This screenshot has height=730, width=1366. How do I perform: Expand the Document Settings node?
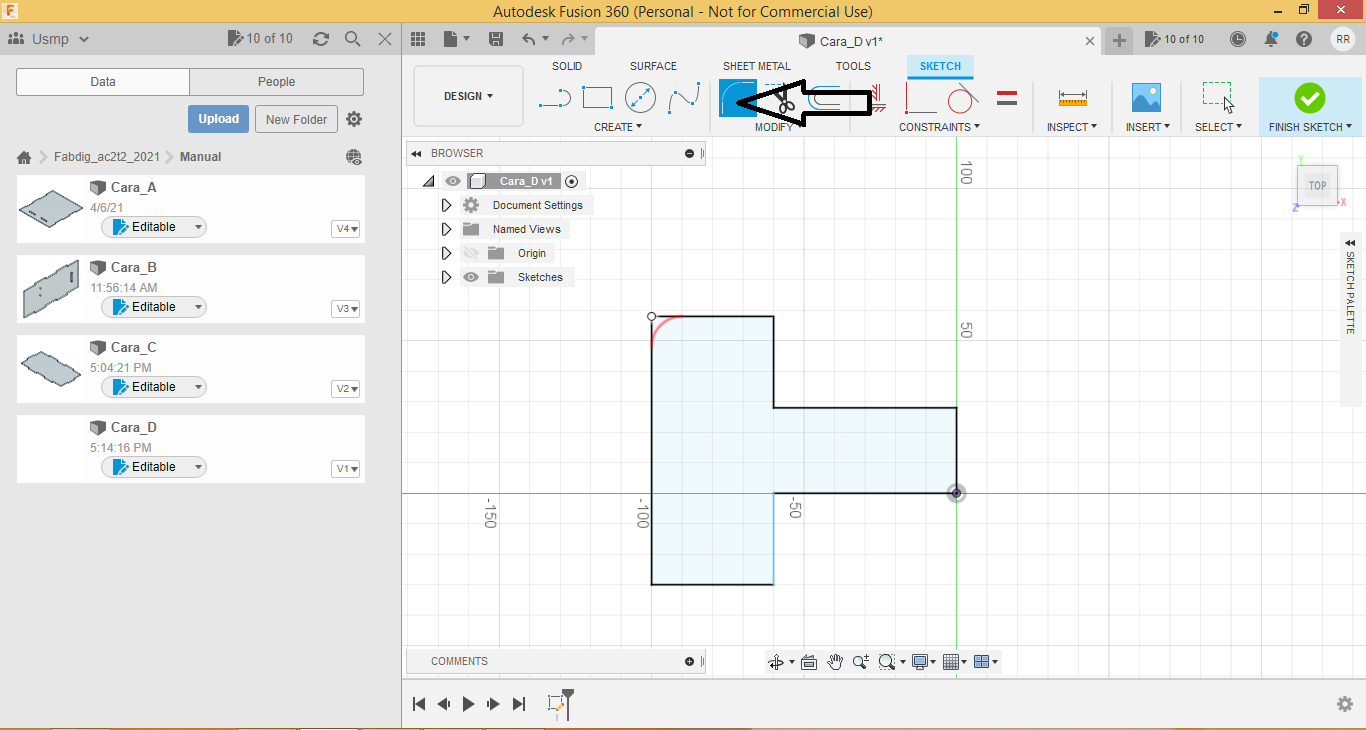pyautogui.click(x=446, y=205)
